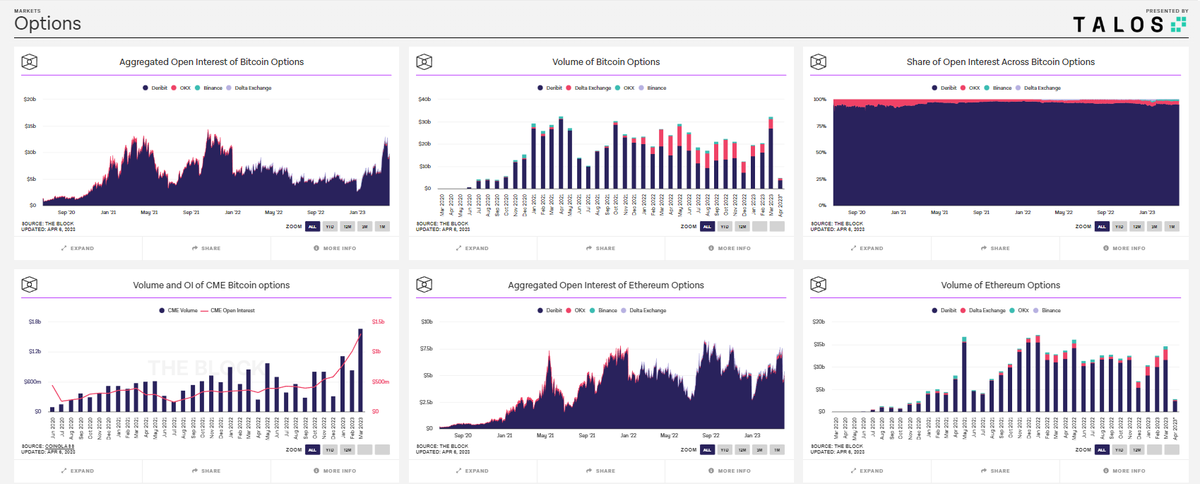Expand the Volume and OI of CME Bitcoin options chart
This screenshot has width=1200, height=484.
[x=78, y=470]
